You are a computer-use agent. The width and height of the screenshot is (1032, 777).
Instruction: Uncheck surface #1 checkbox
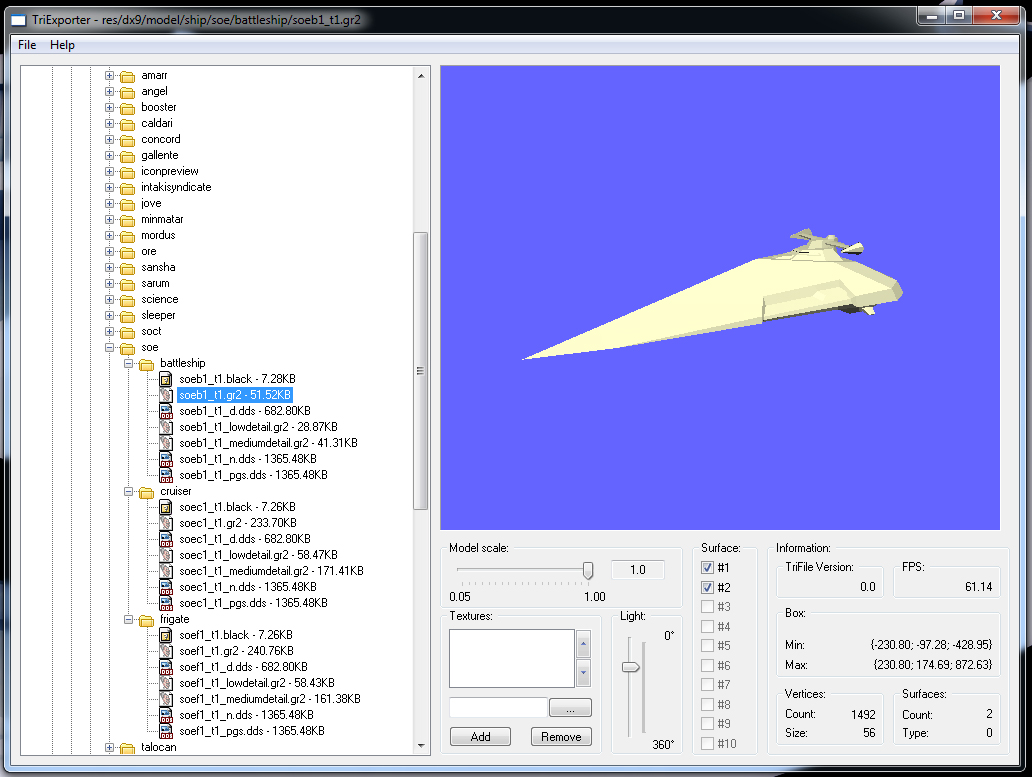click(x=708, y=568)
